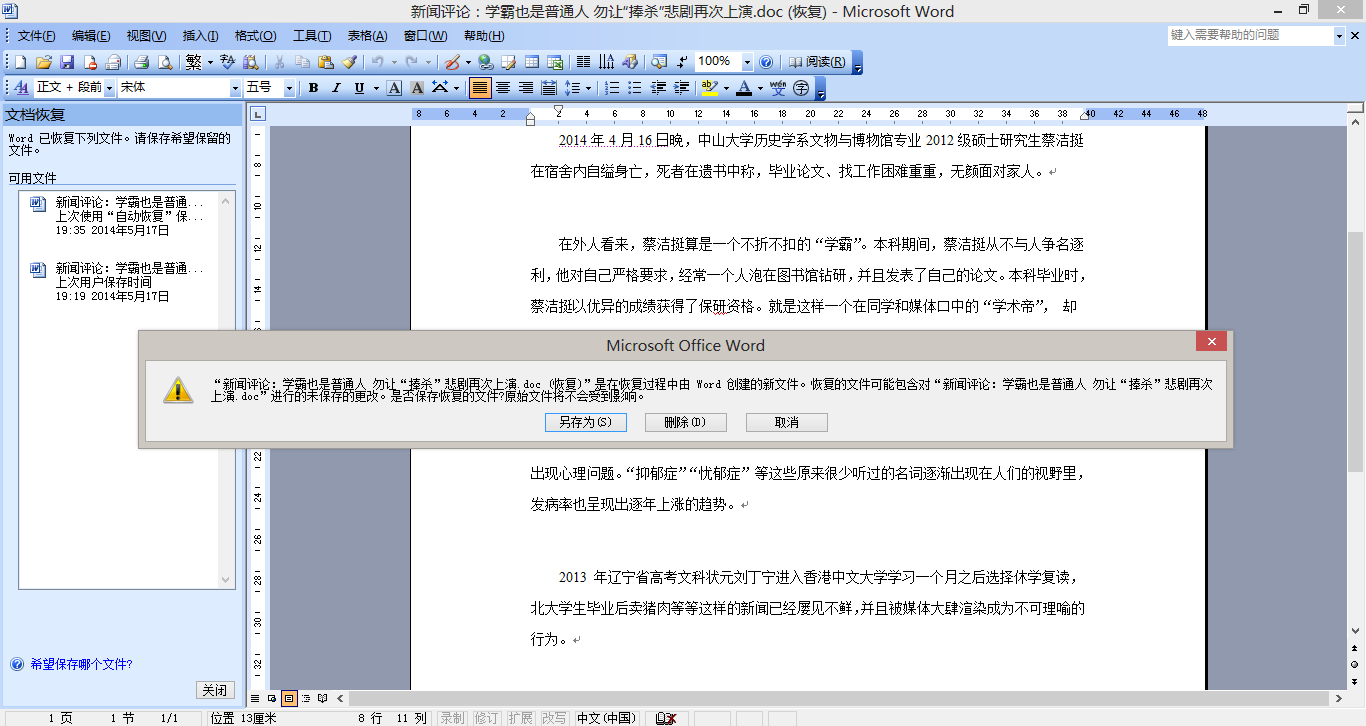Image resolution: width=1366 pixels, height=726 pixels.
Task: Click the 删除(D) button in dialog
Action: pos(685,422)
